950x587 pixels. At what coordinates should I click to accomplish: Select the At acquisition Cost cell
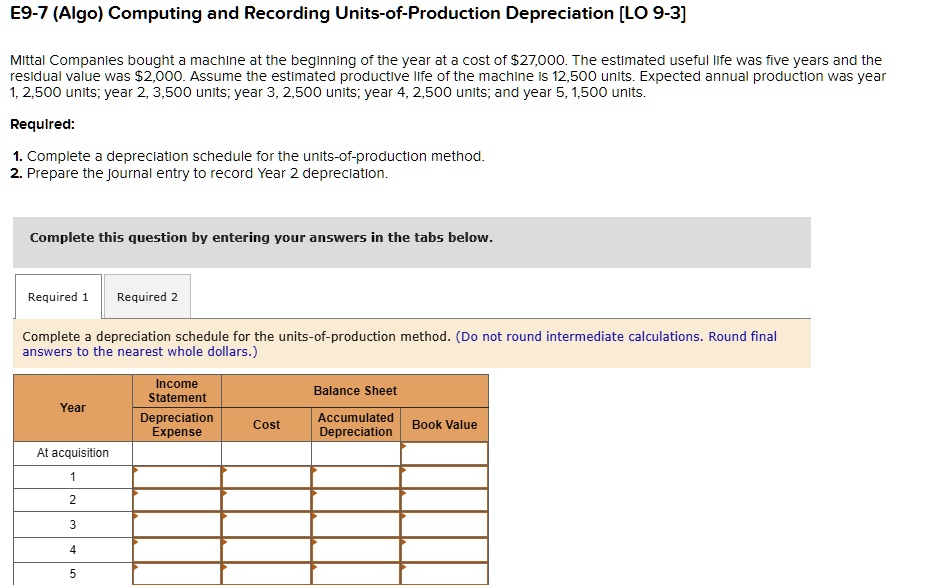pos(266,452)
